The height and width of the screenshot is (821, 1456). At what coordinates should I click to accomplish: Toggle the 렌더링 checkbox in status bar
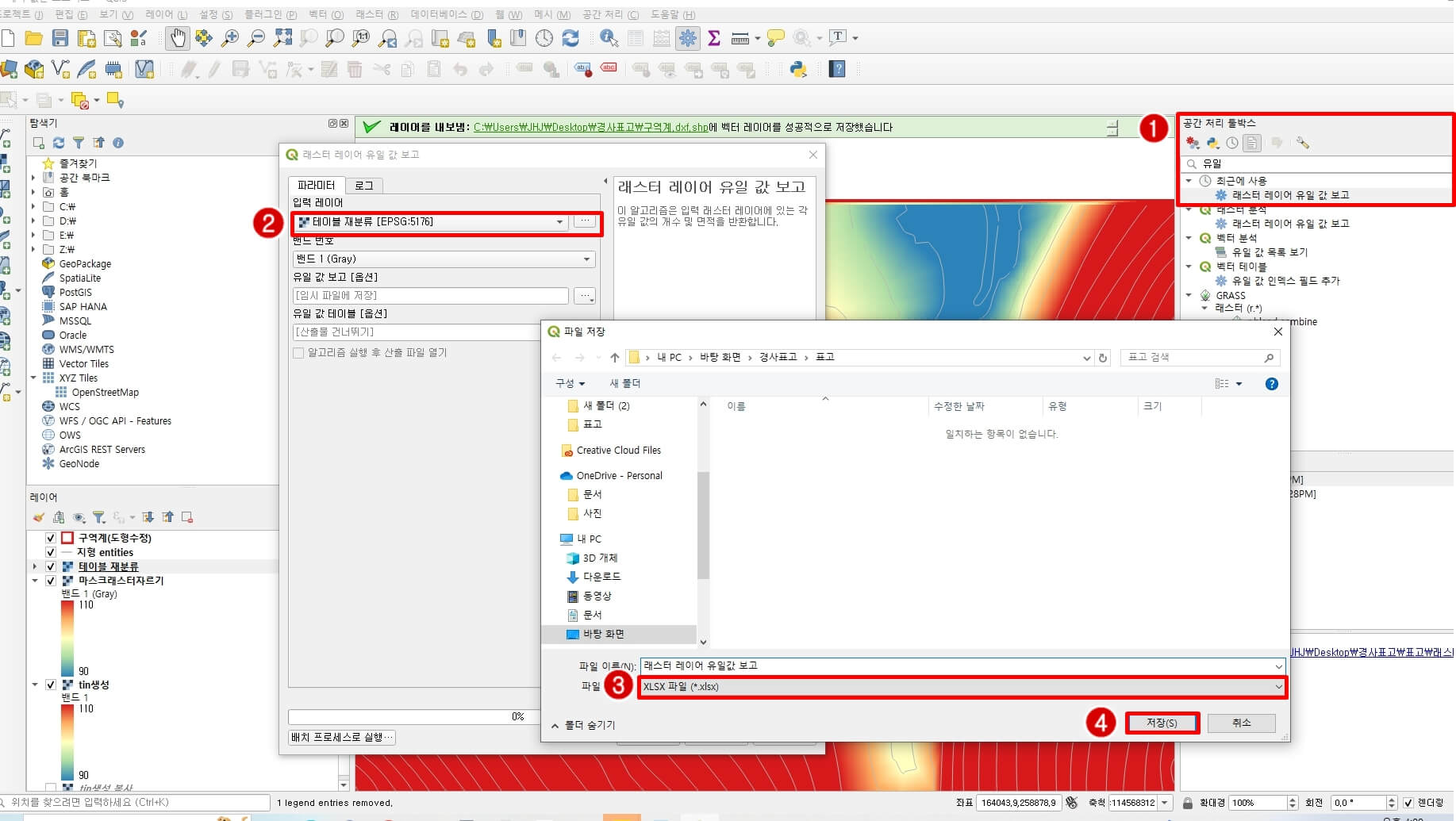[1408, 803]
